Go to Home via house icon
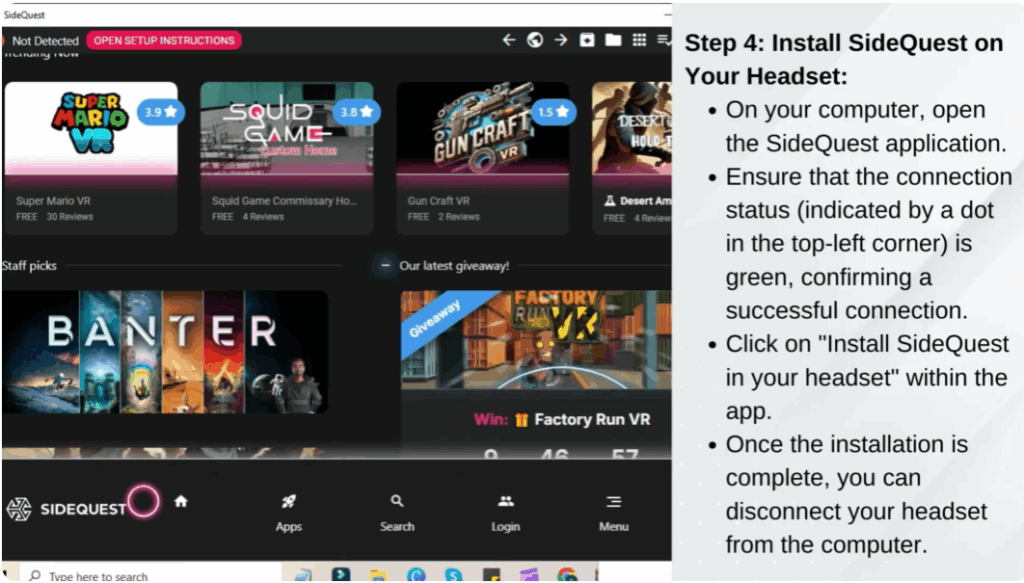 (x=181, y=502)
